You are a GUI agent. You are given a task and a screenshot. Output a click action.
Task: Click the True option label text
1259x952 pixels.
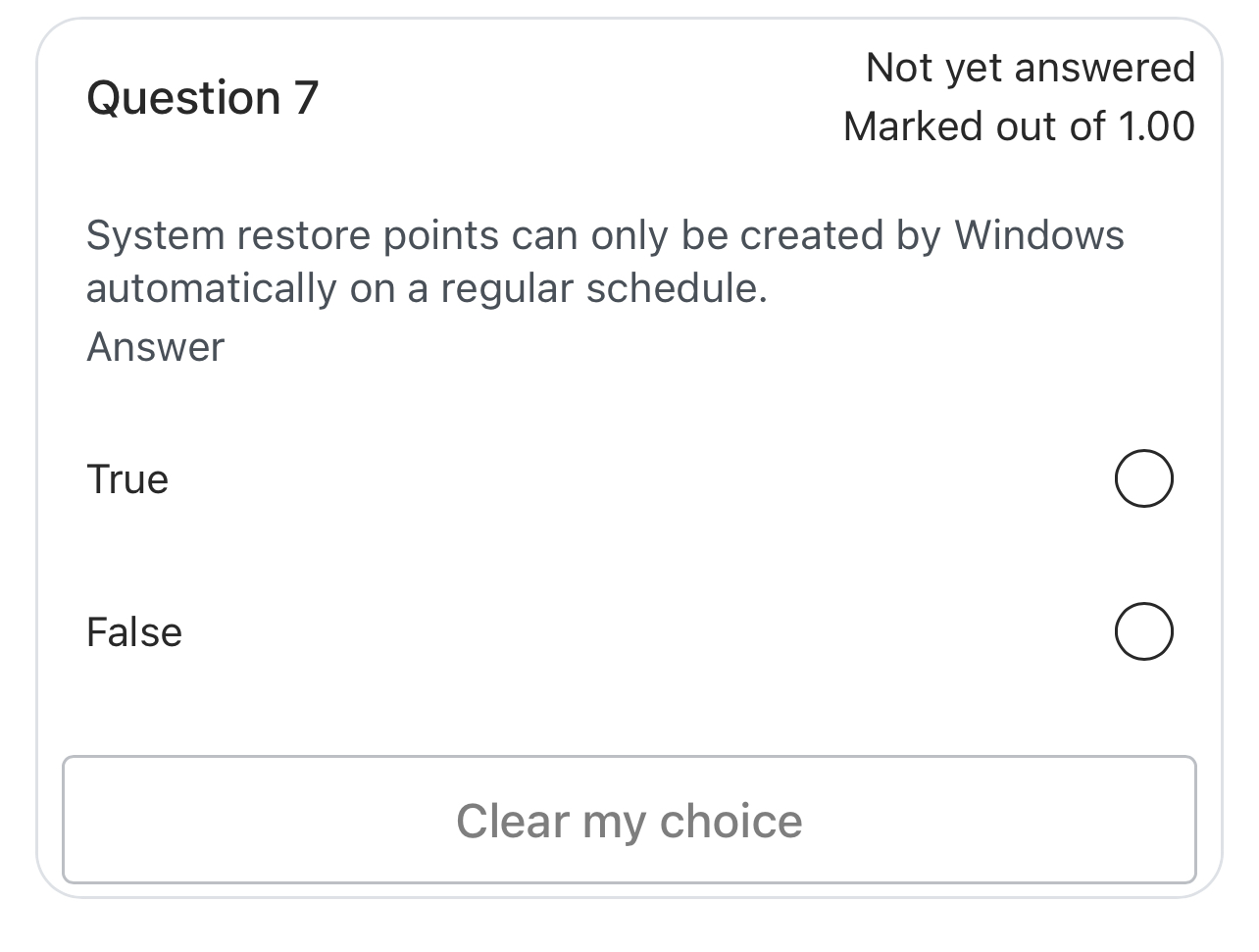tap(127, 478)
